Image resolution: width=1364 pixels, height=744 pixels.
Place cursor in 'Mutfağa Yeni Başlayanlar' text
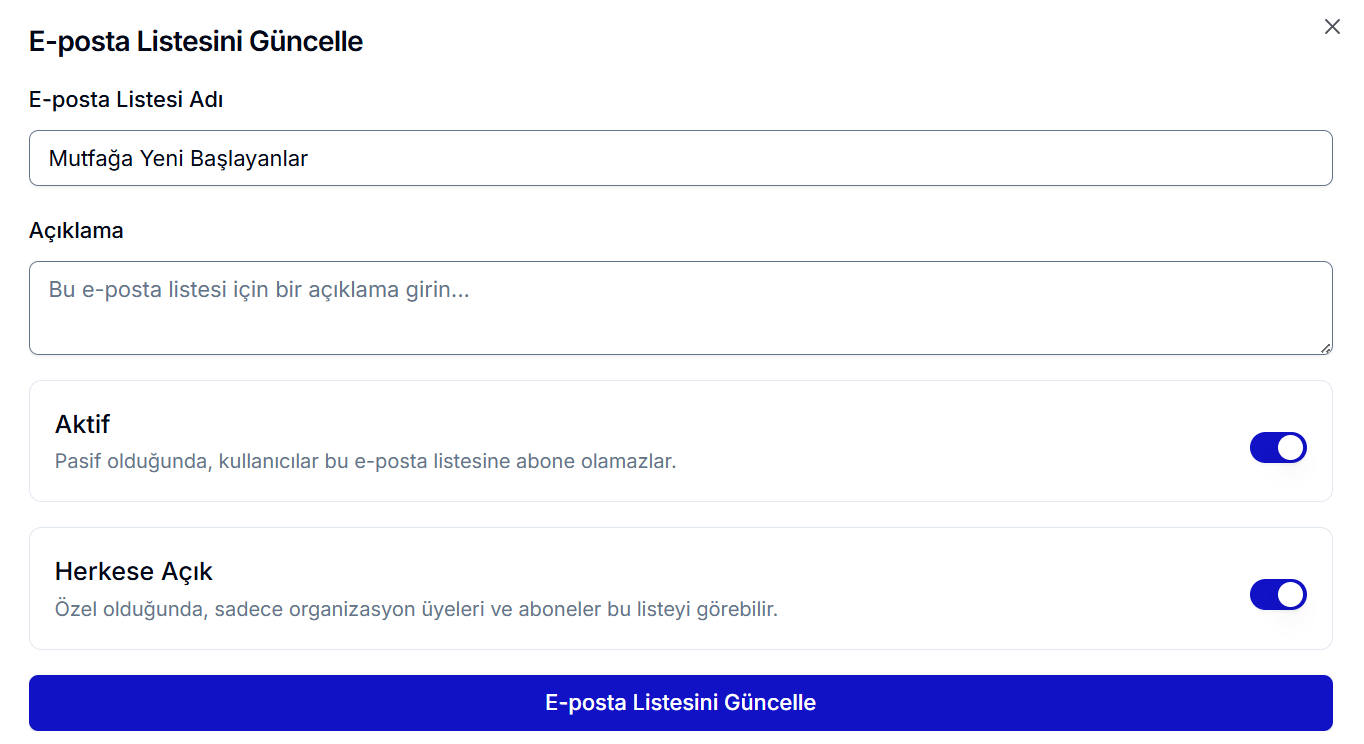pyautogui.click(x=178, y=158)
